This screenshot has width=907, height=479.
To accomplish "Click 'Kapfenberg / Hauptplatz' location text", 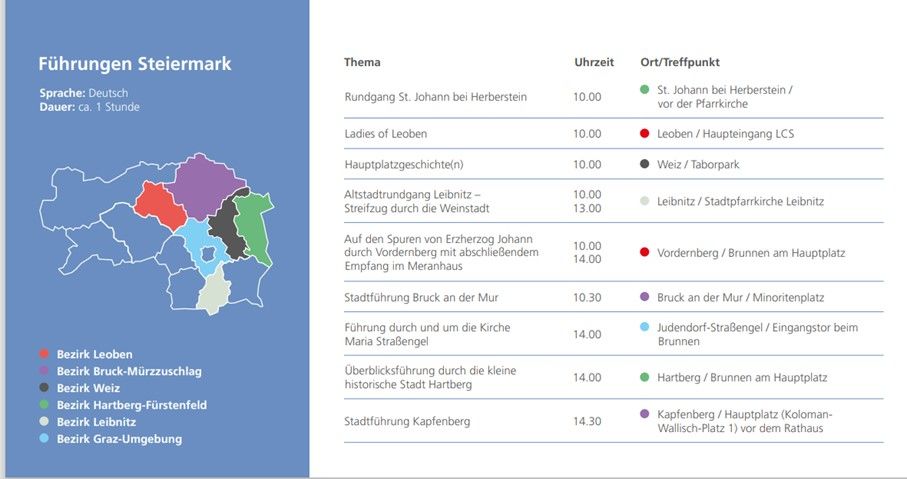I will point(744,421).
